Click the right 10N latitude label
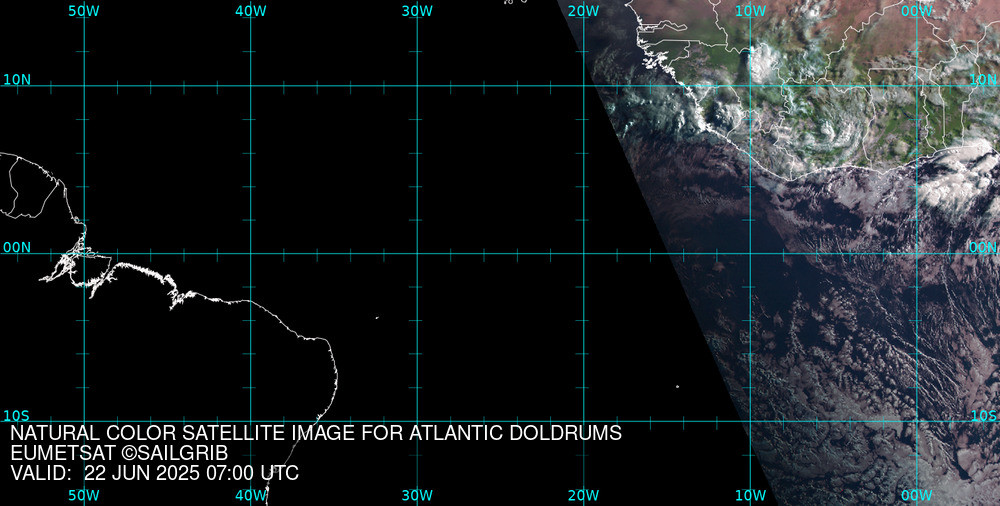The width and height of the screenshot is (1000, 506). click(983, 80)
